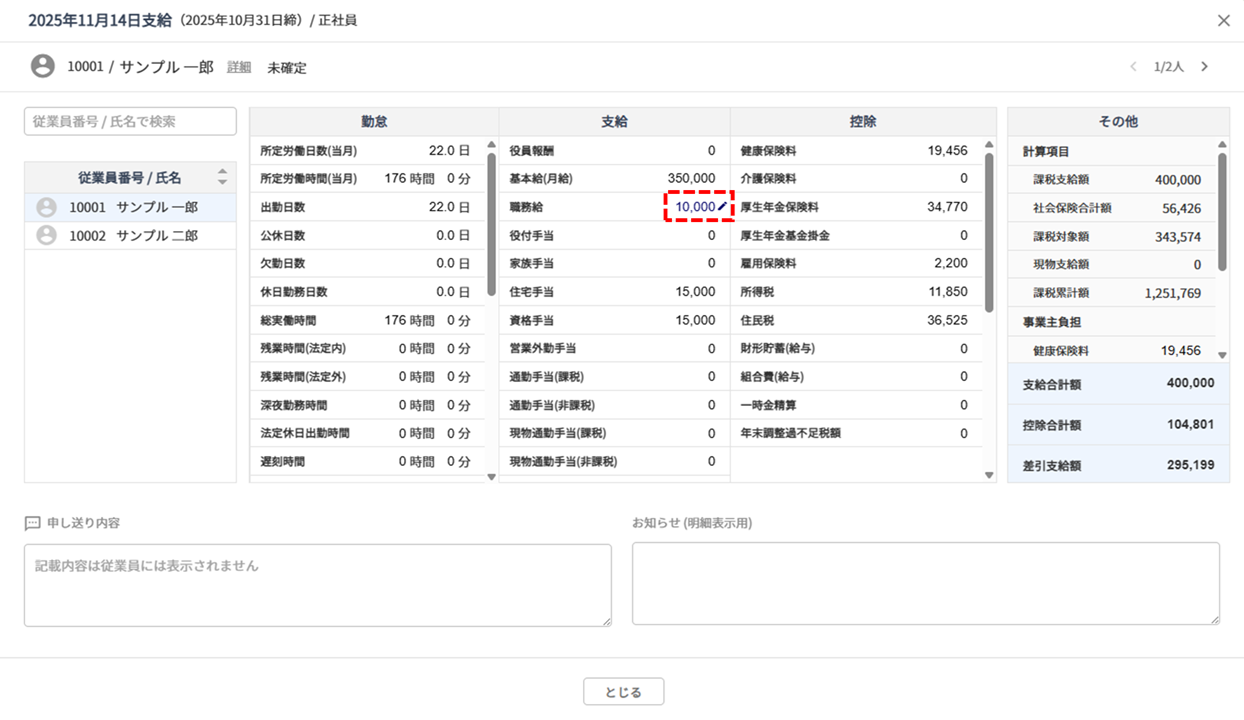Viewport: 1244px width, 720px height.
Task: Click the 財形貯蓄(給与) row
Action: 857,348
